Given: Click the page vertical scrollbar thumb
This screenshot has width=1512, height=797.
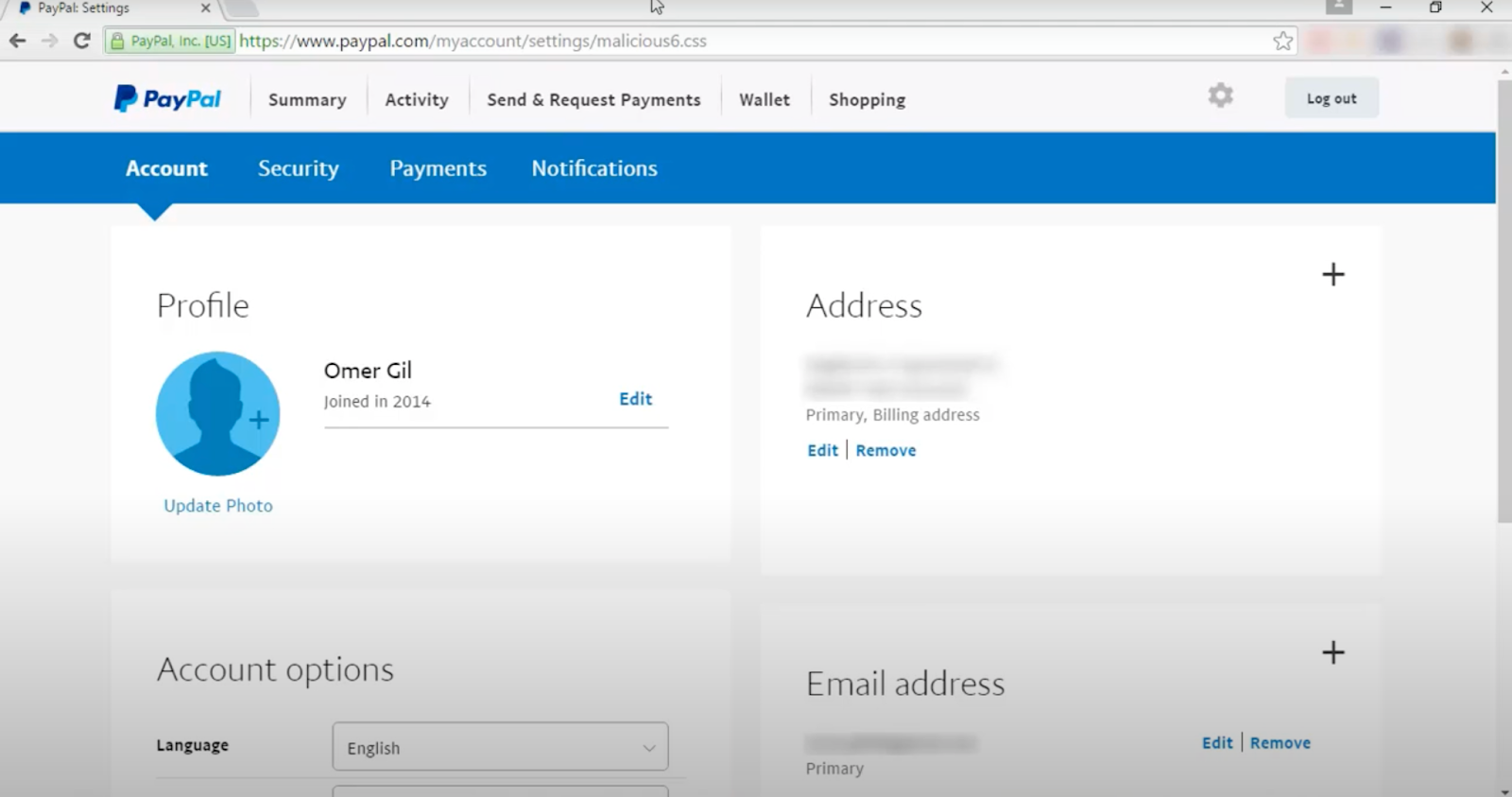Looking at the screenshot, I should (1503, 301).
